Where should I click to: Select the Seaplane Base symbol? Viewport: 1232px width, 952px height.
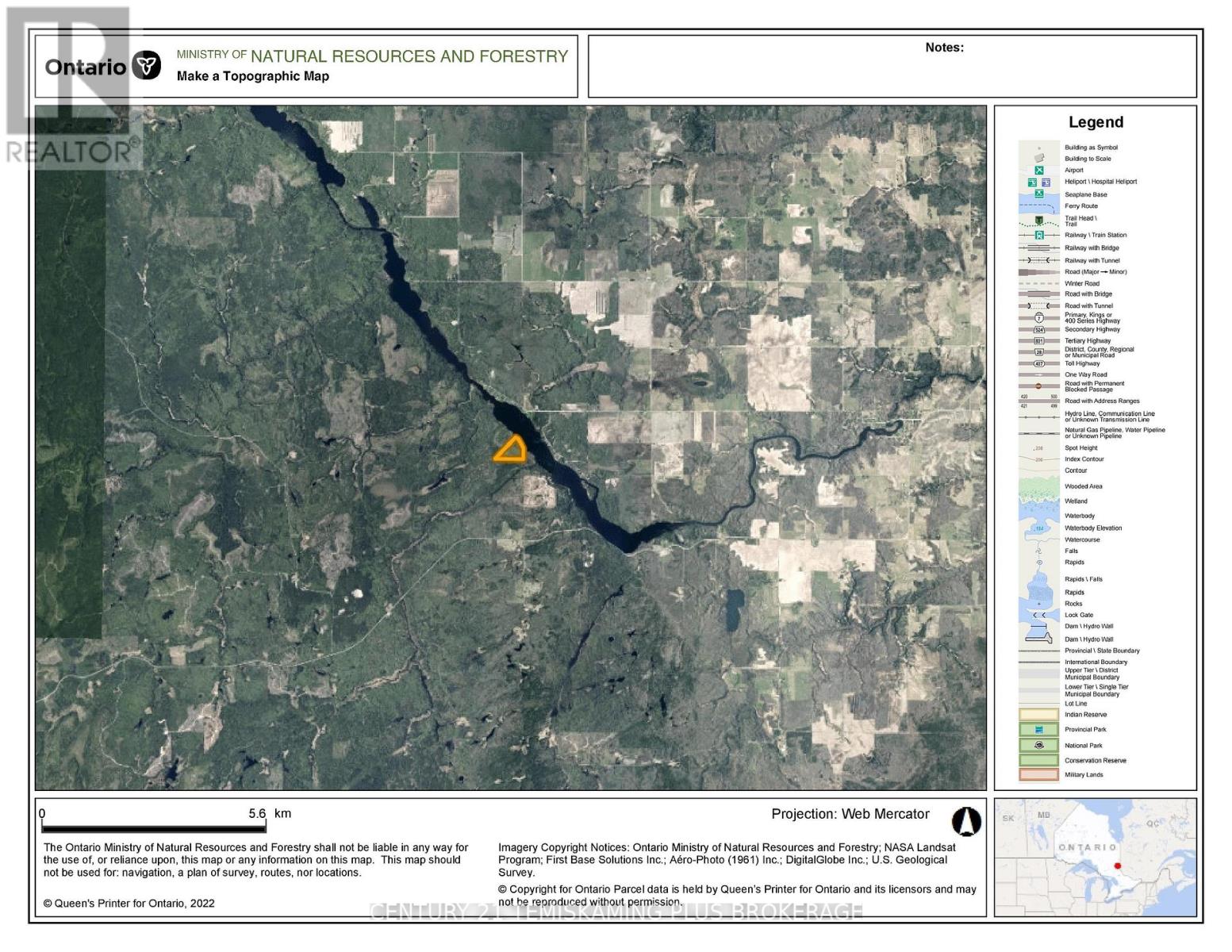pos(1039,194)
